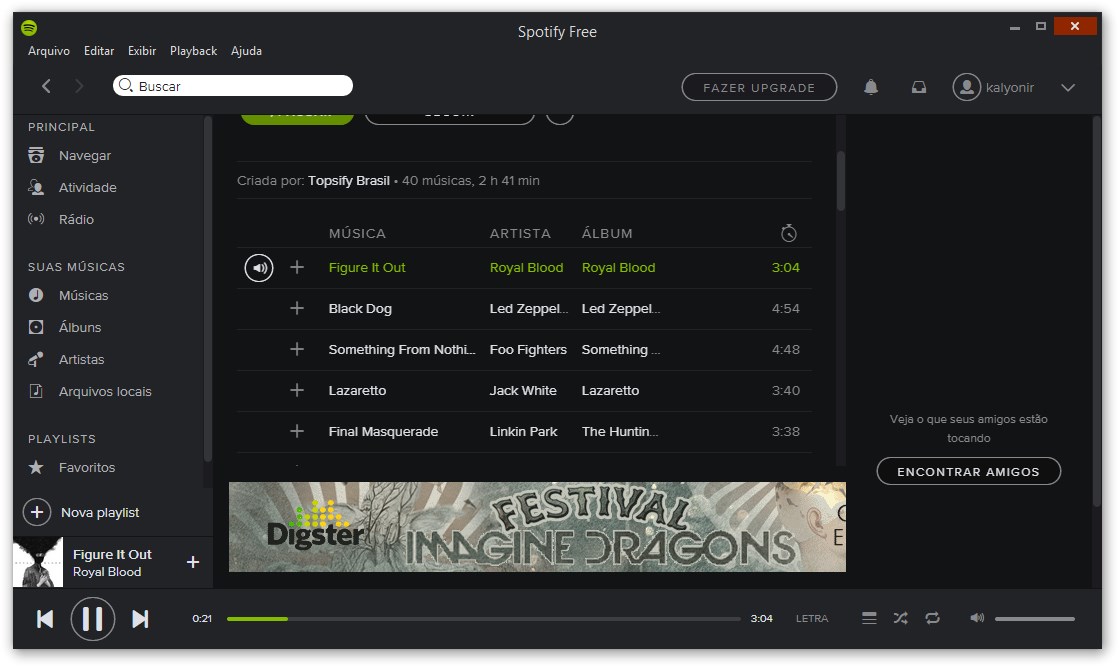Click now-playing speaker icon on Figure It Out
The height and width of the screenshot is (668, 1119).
coord(259,268)
